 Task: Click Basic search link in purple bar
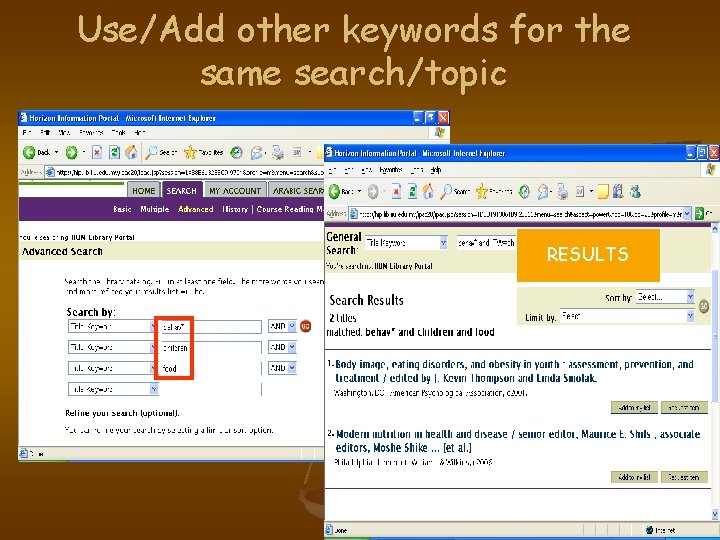[122, 209]
